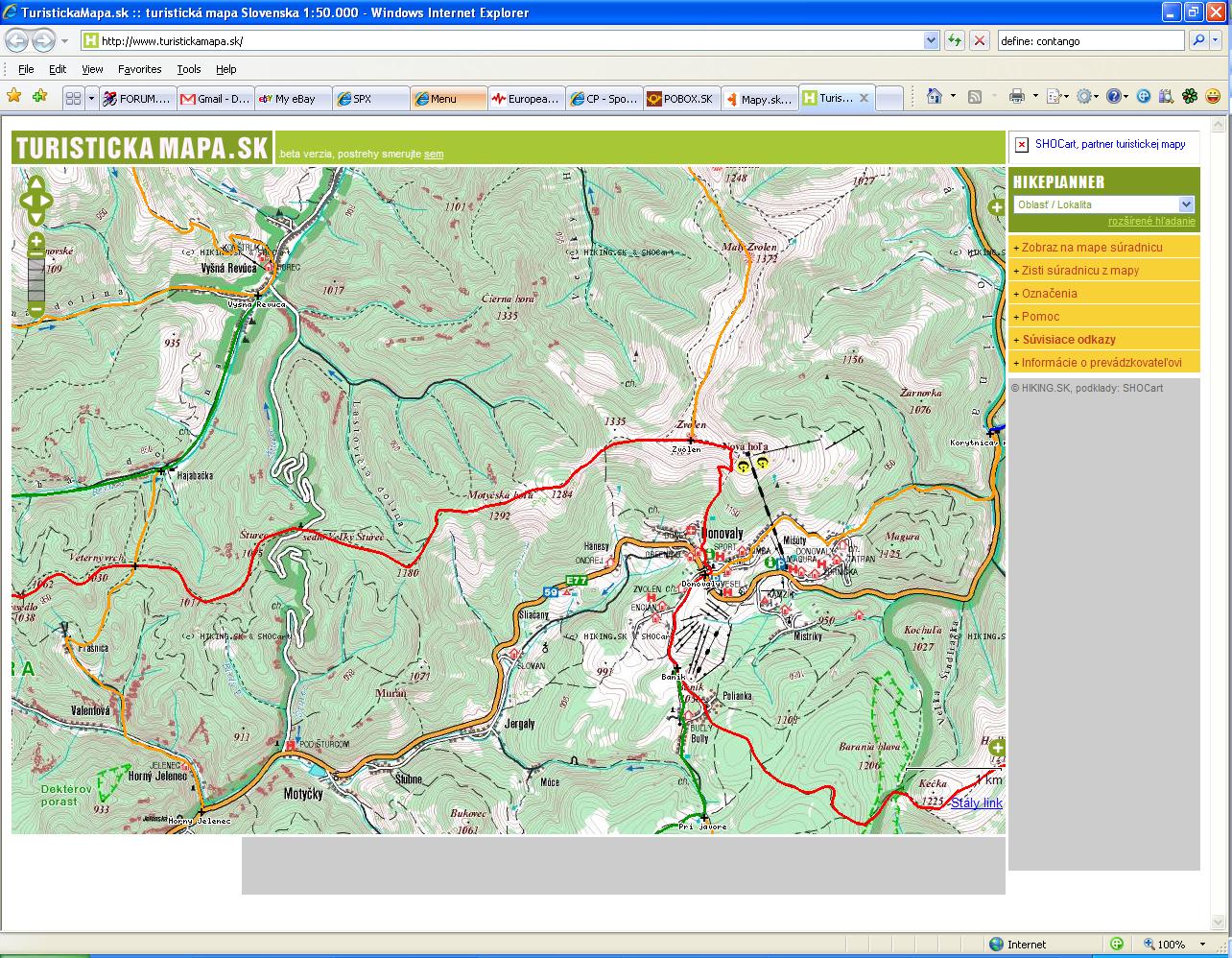Click the rozšírené hľadanie link
Image resolution: width=1232 pixels, height=958 pixels.
(1151, 221)
